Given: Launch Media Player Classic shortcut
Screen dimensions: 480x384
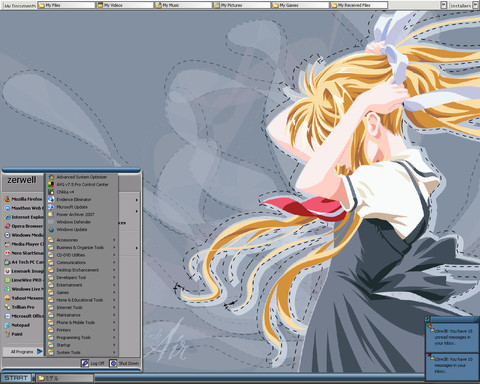Looking at the screenshot, I should pos(23,244).
